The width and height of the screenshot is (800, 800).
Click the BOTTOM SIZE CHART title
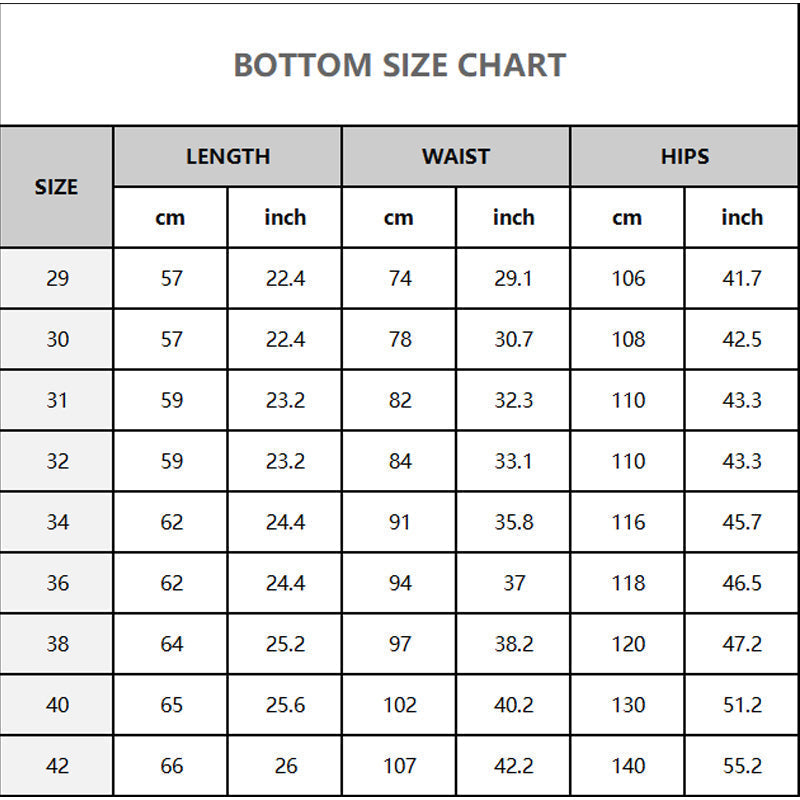399,66
